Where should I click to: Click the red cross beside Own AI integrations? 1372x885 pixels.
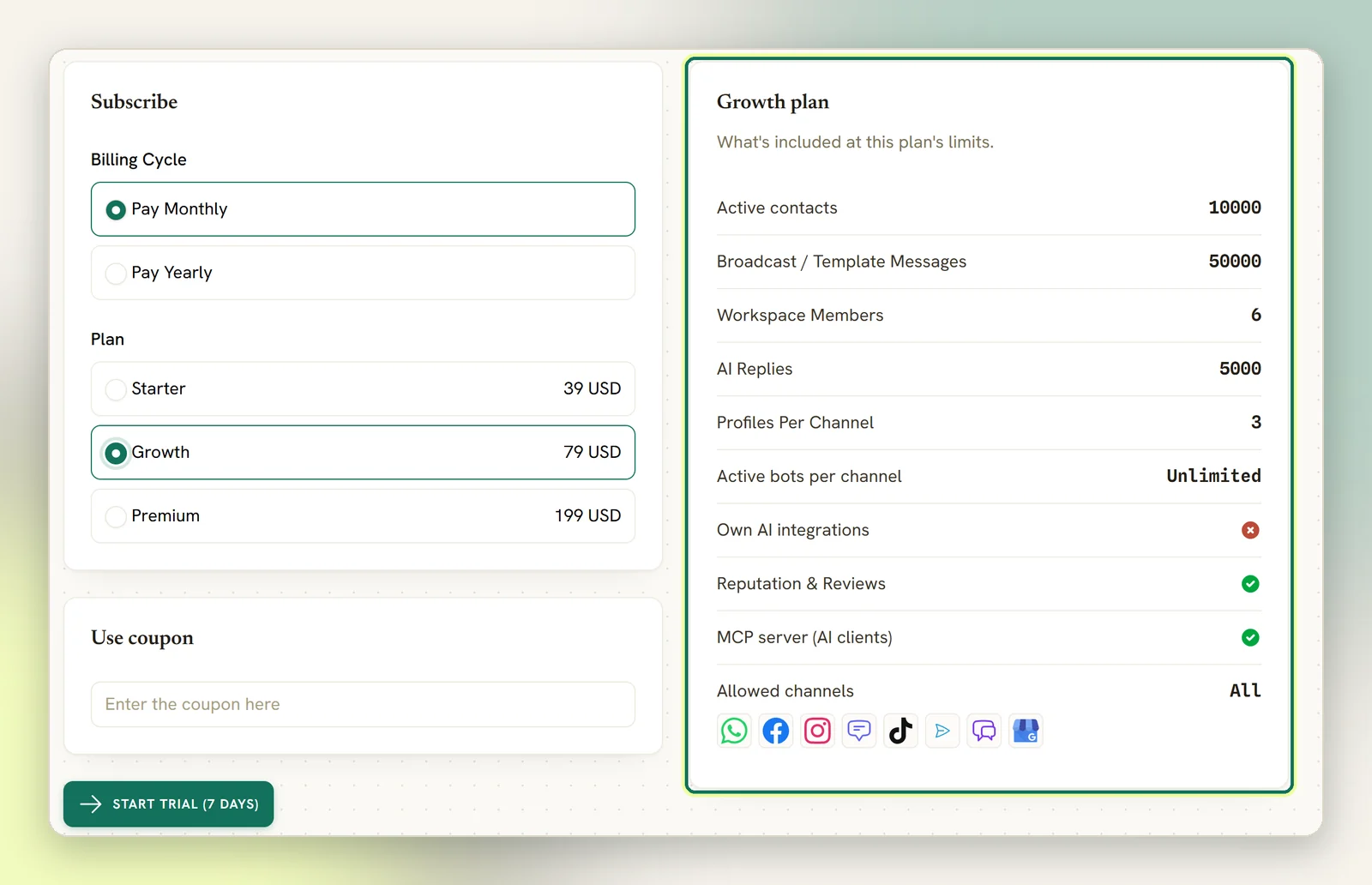[x=1250, y=530]
